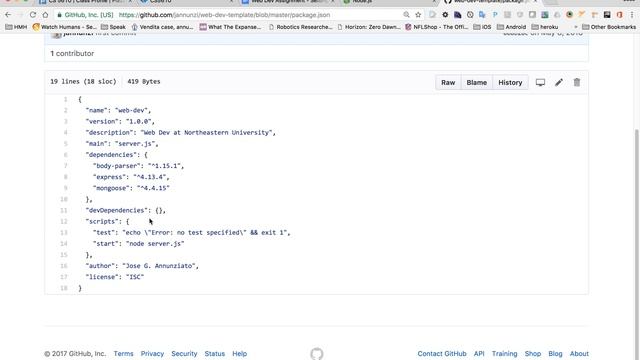Screen dimensions: 640x360
Task: Click the "mongoose": "^4.4.15" line
Action: pyautogui.click(x=131, y=188)
